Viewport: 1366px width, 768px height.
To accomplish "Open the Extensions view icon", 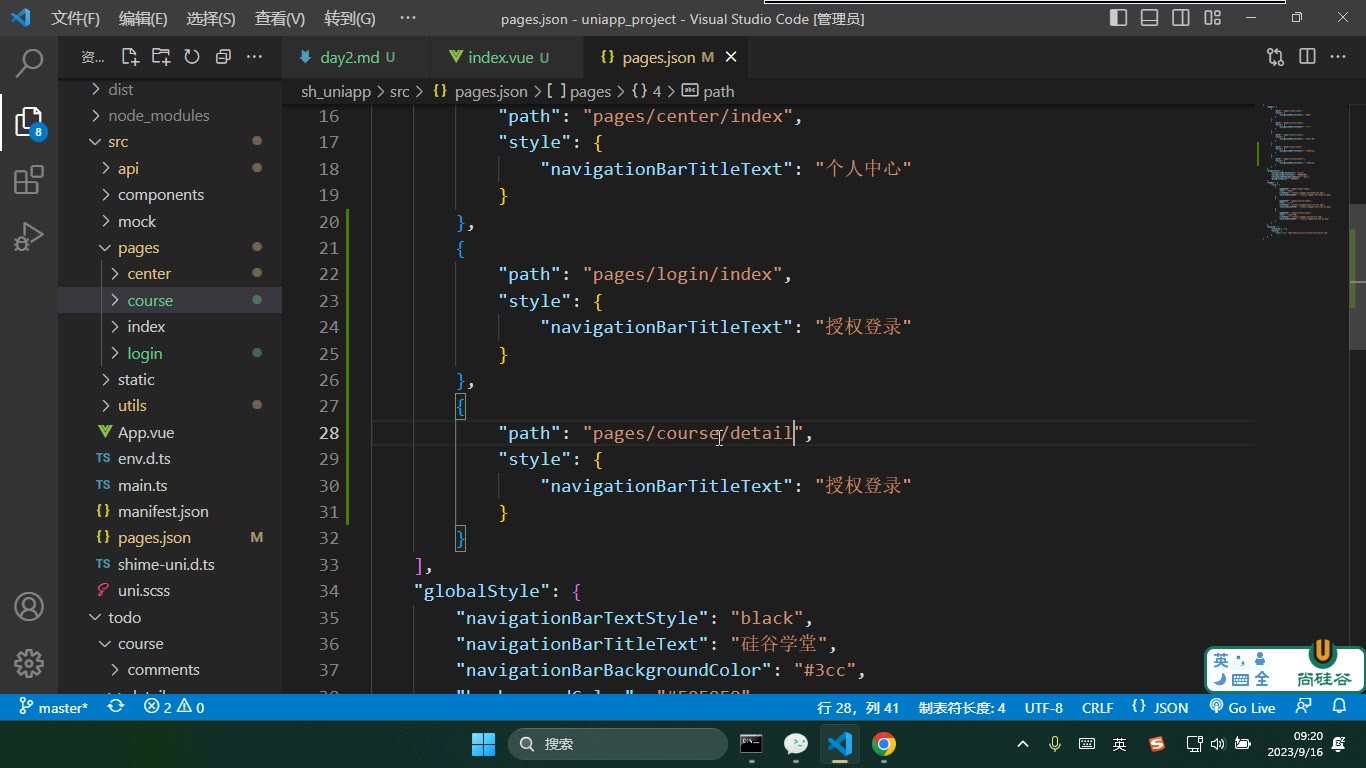I will (x=29, y=180).
